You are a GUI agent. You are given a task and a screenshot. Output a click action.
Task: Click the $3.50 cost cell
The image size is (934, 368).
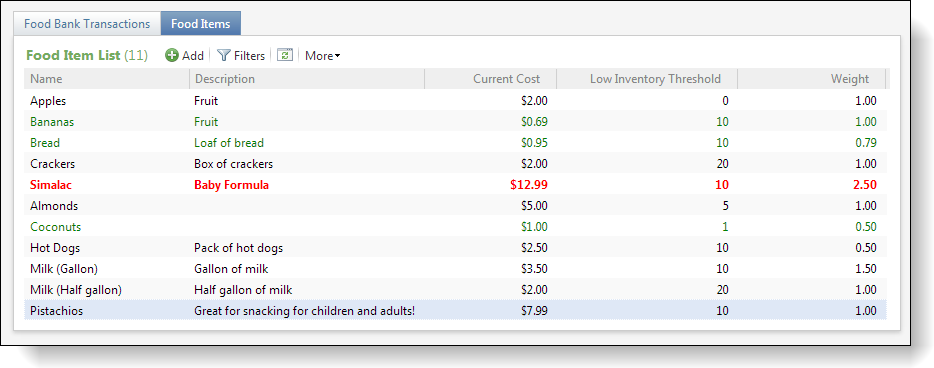[534, 269]
